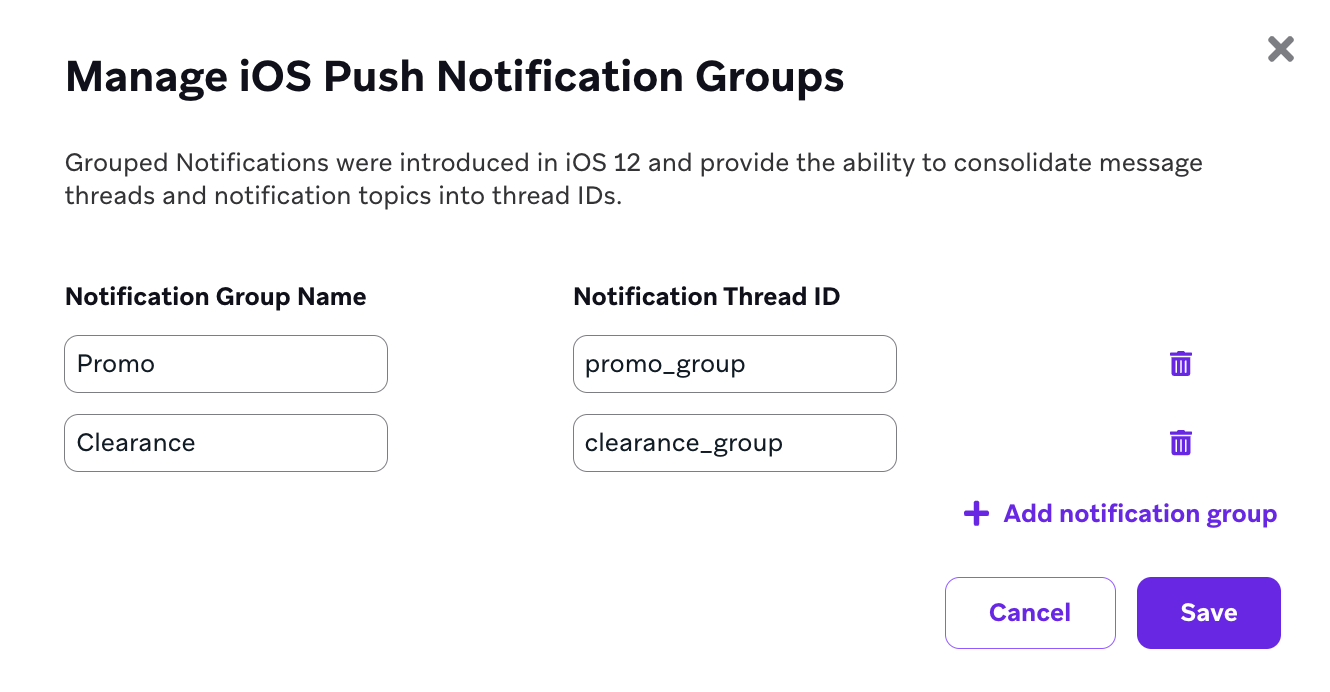Click the trash icon next to promo_group
The image size is (1330, 692).
(1180, 364)
